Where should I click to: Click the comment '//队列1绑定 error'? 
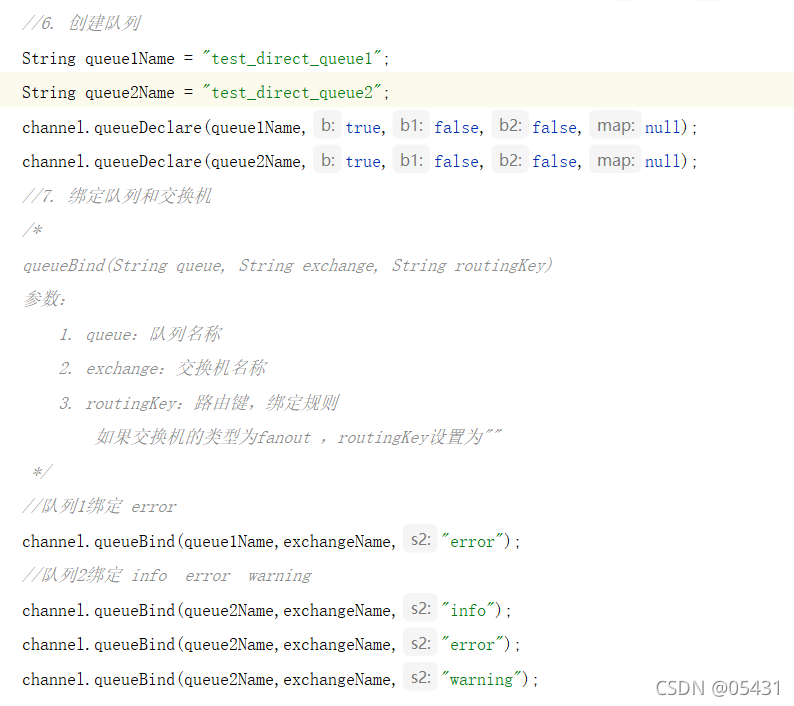(99, 506)
